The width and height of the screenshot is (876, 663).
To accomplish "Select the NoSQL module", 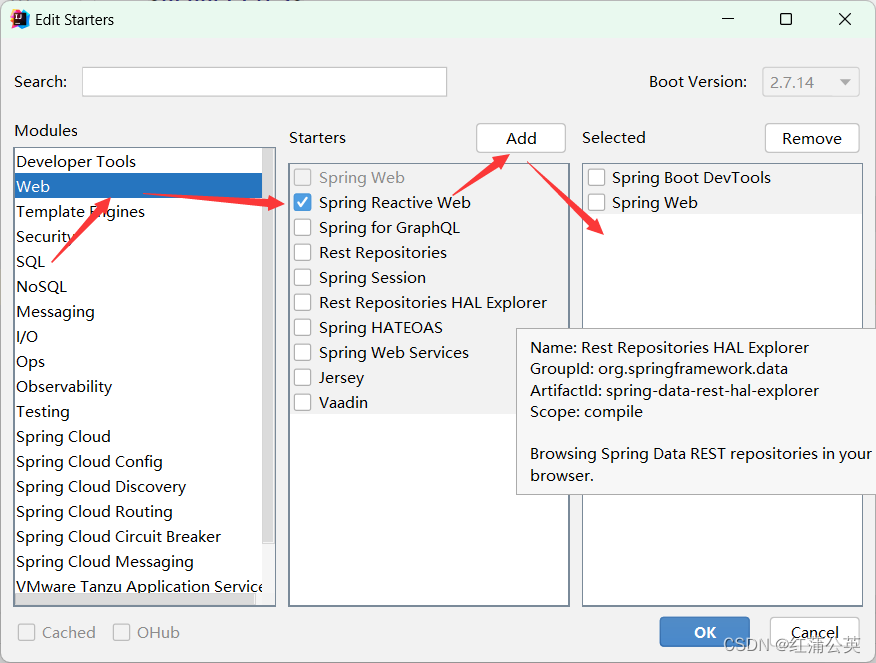I will [139, 287].
